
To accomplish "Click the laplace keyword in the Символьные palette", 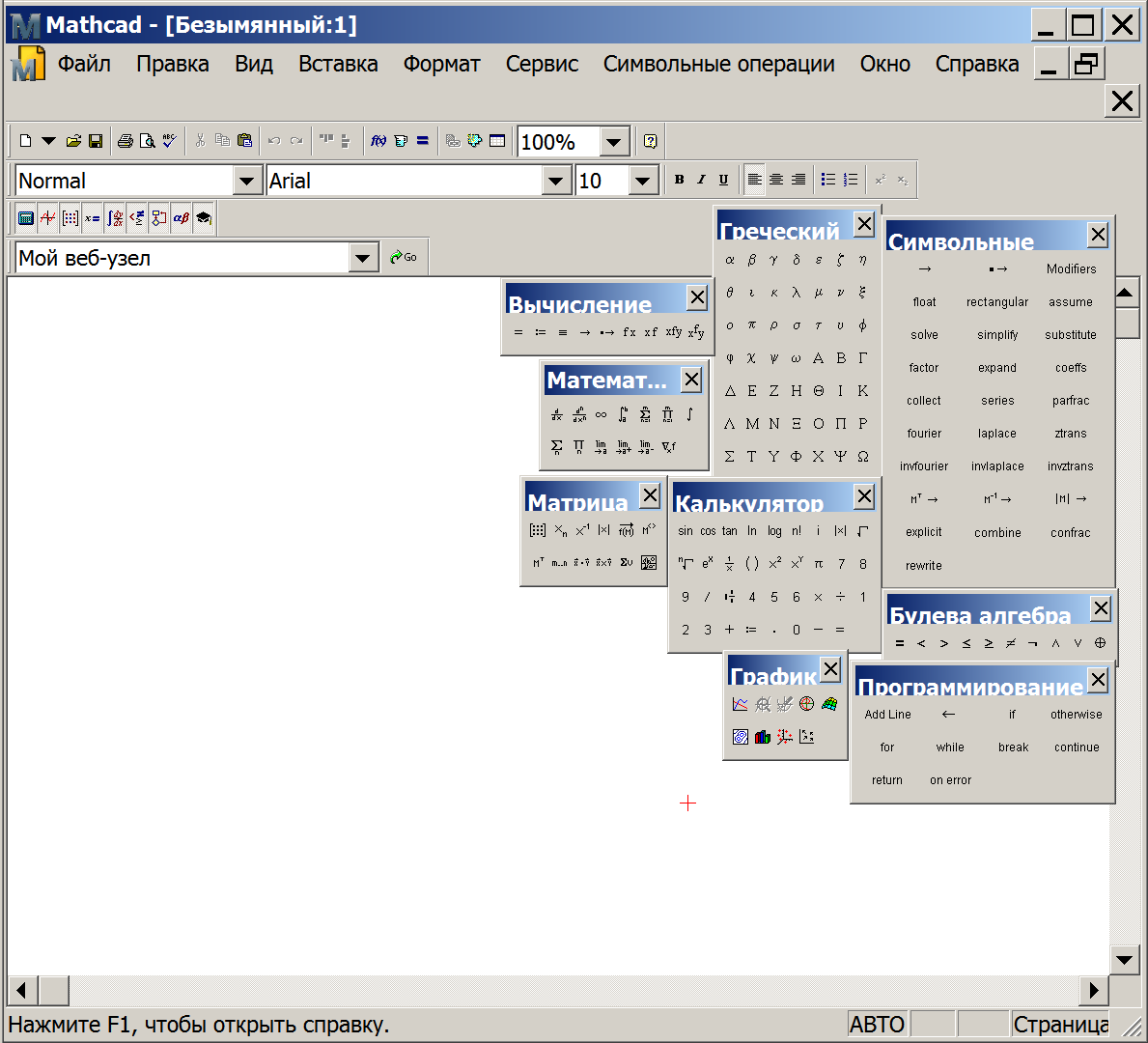I will pos(997,434).
